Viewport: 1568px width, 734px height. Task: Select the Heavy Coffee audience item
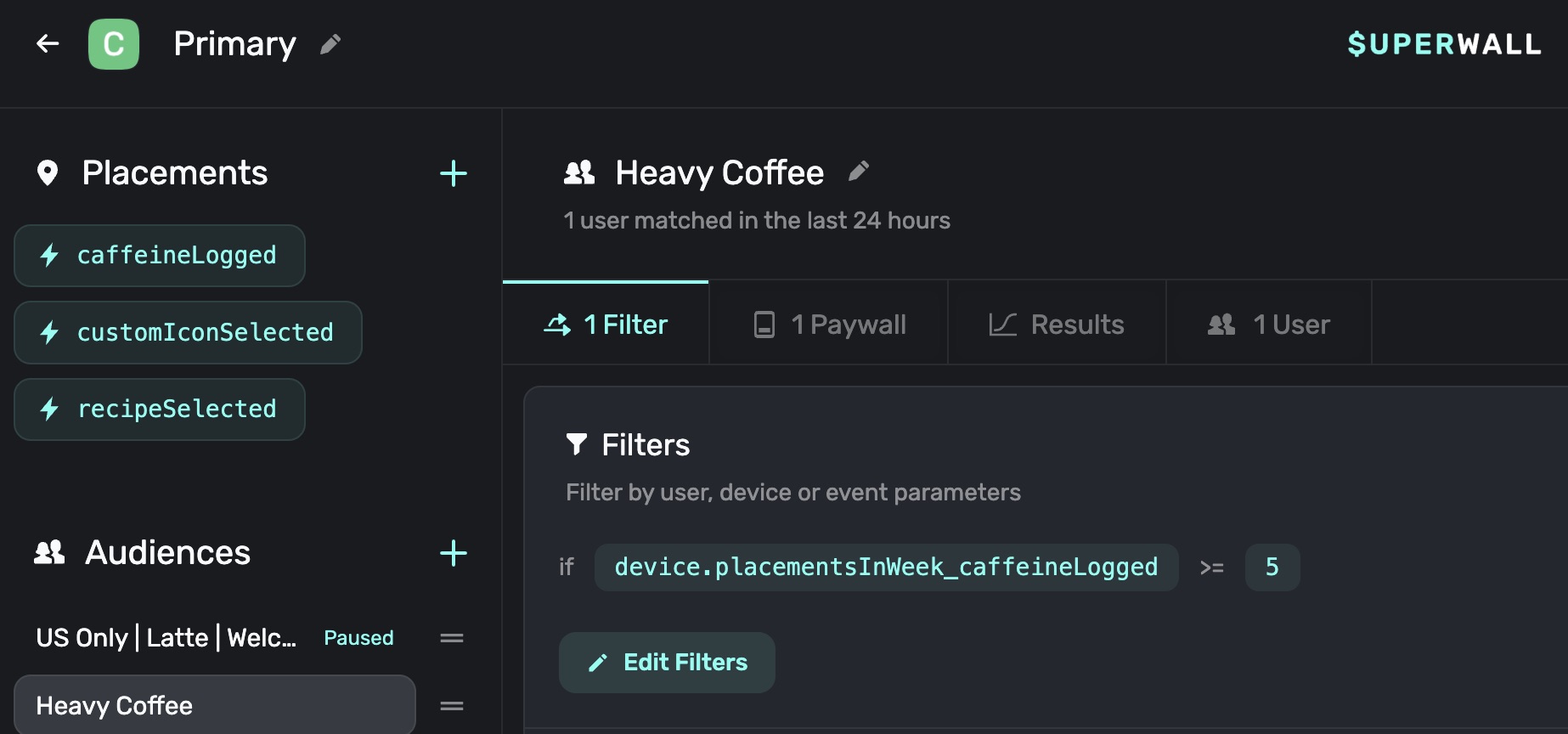coord(214,706)
